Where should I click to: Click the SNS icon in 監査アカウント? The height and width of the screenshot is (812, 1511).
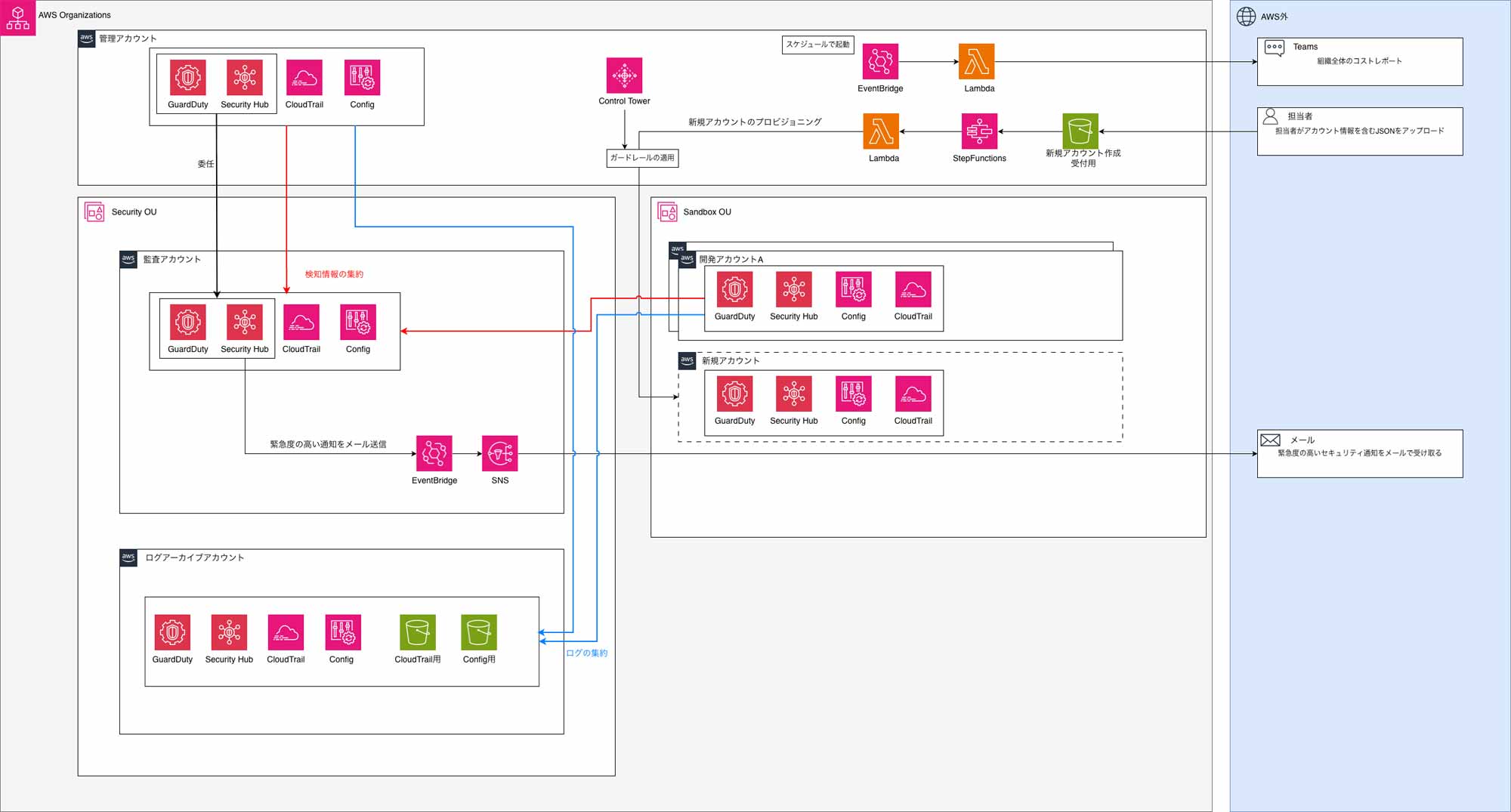499,453
